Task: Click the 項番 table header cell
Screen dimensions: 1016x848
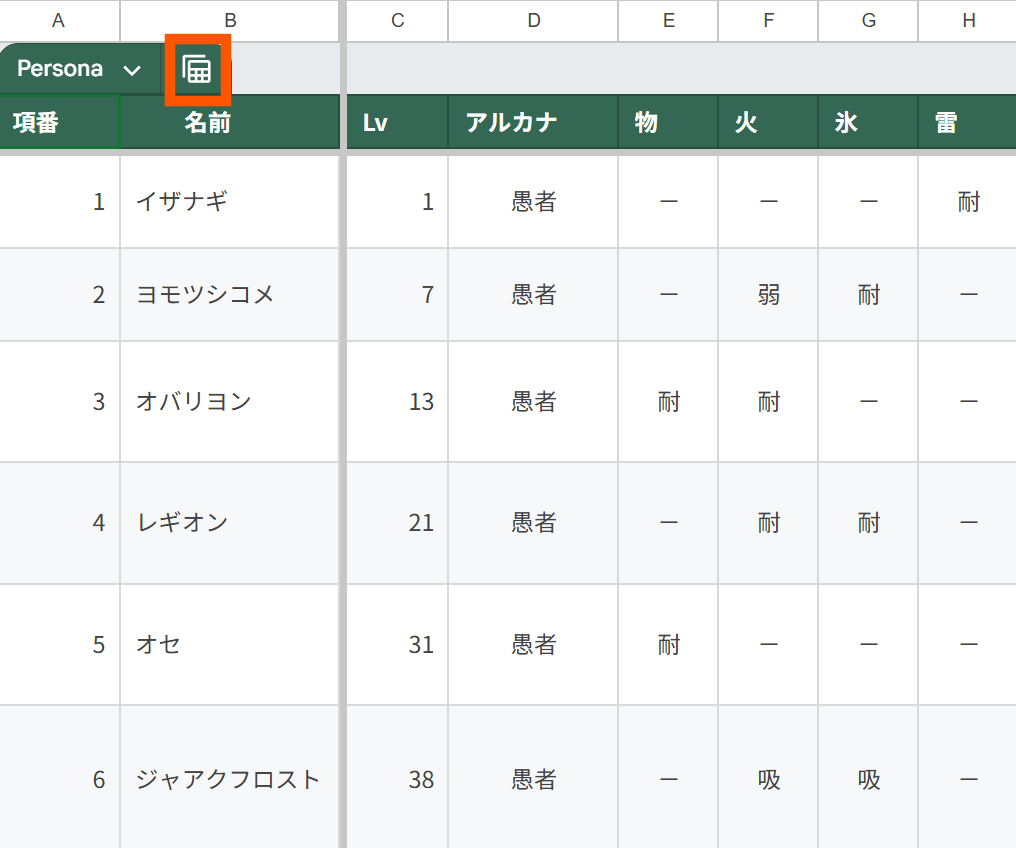Action: tap(59, 122)
